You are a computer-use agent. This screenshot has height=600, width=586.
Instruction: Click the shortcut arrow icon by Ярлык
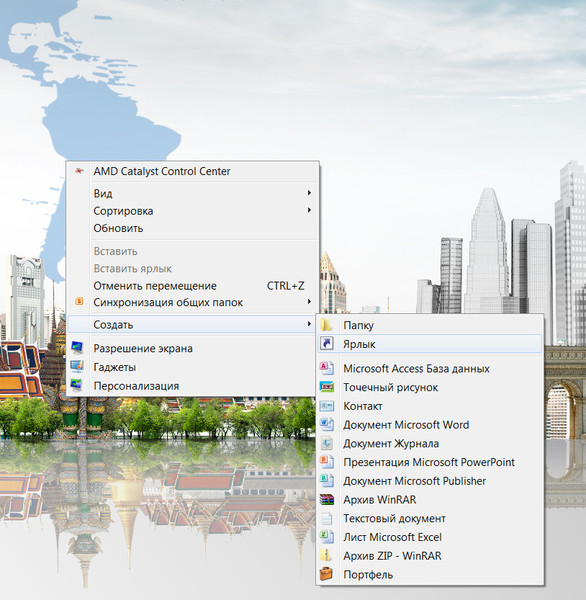[326, 343]
